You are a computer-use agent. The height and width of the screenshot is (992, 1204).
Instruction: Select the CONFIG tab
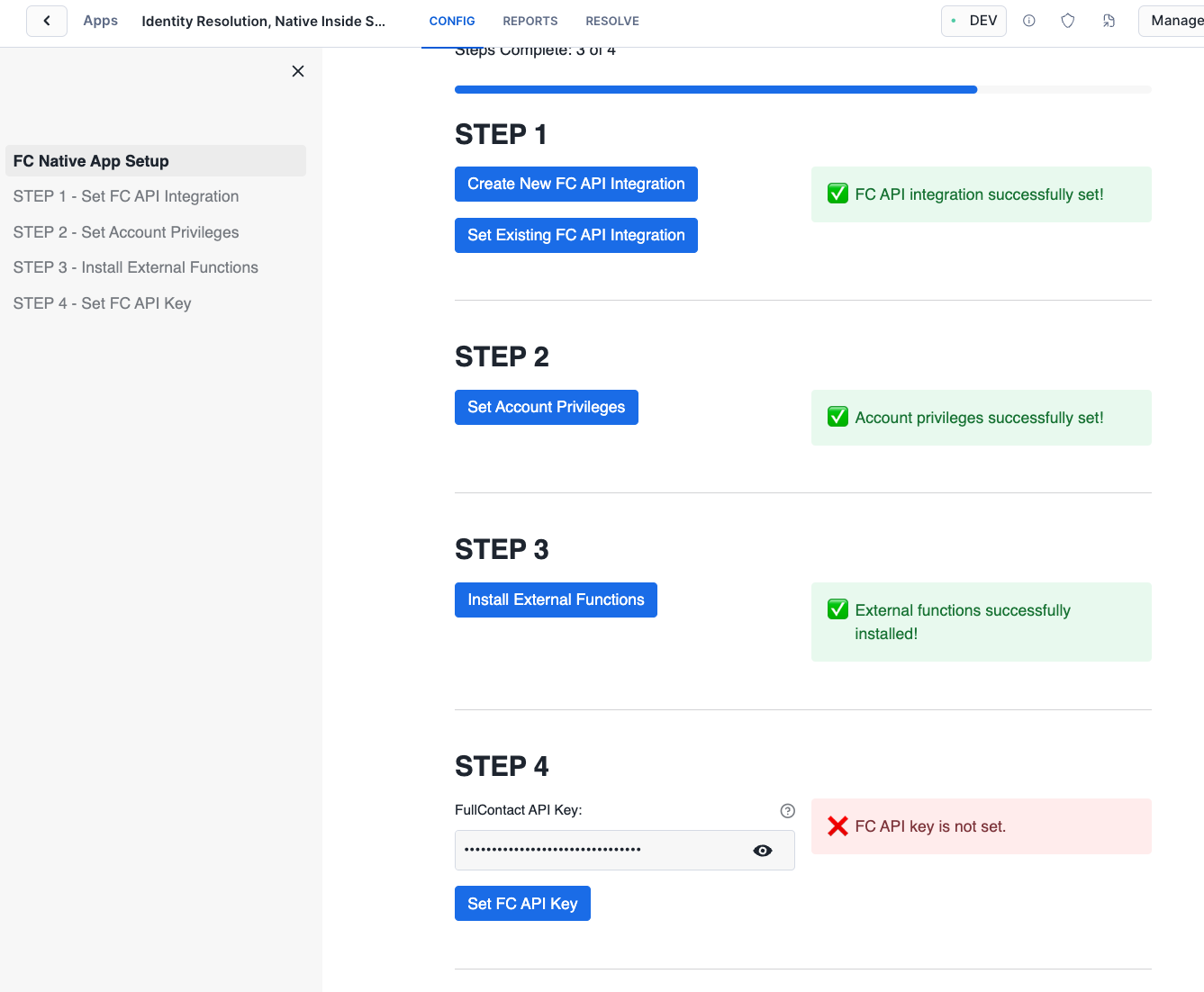click(x=452, y=21)
